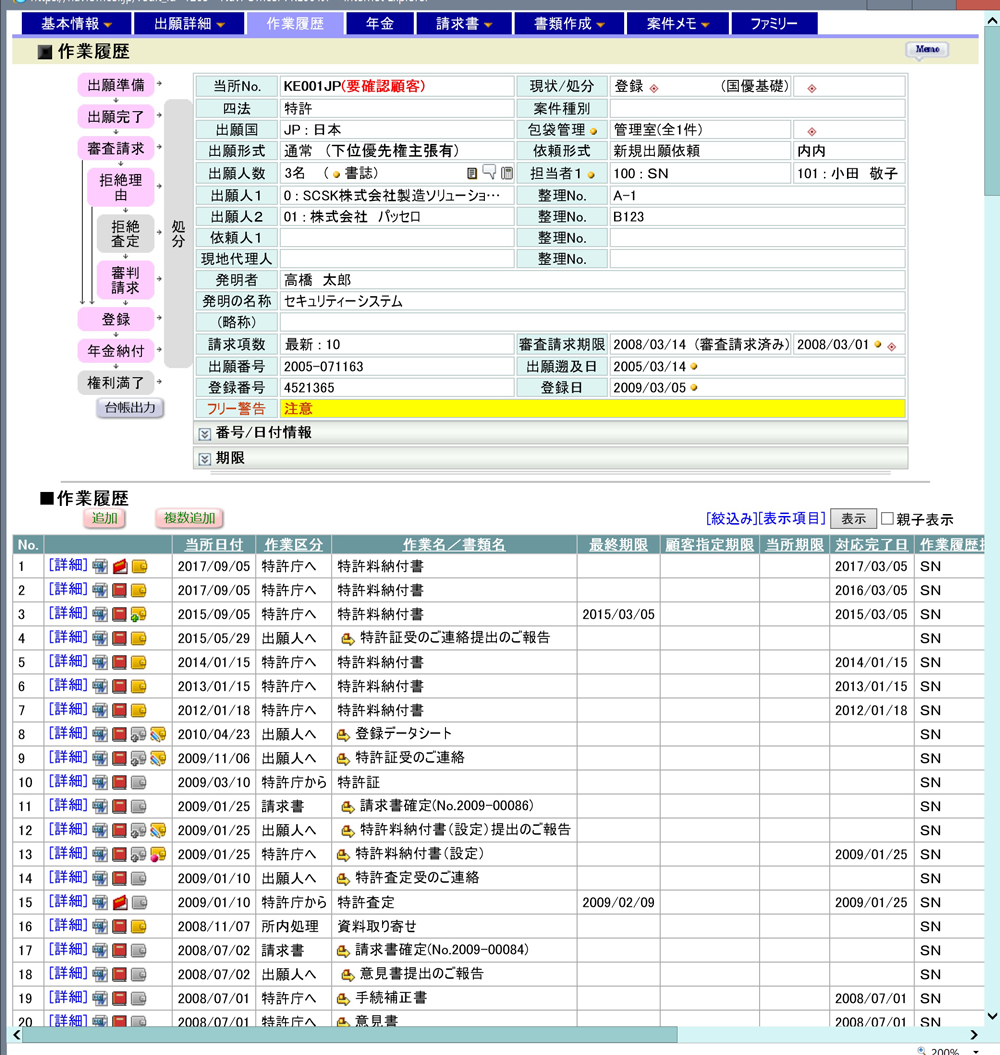The width and height of the screenshot is (1000, 1055).
Task: Select the 拒絶理由 workflow step
Action: click(121, 188)
